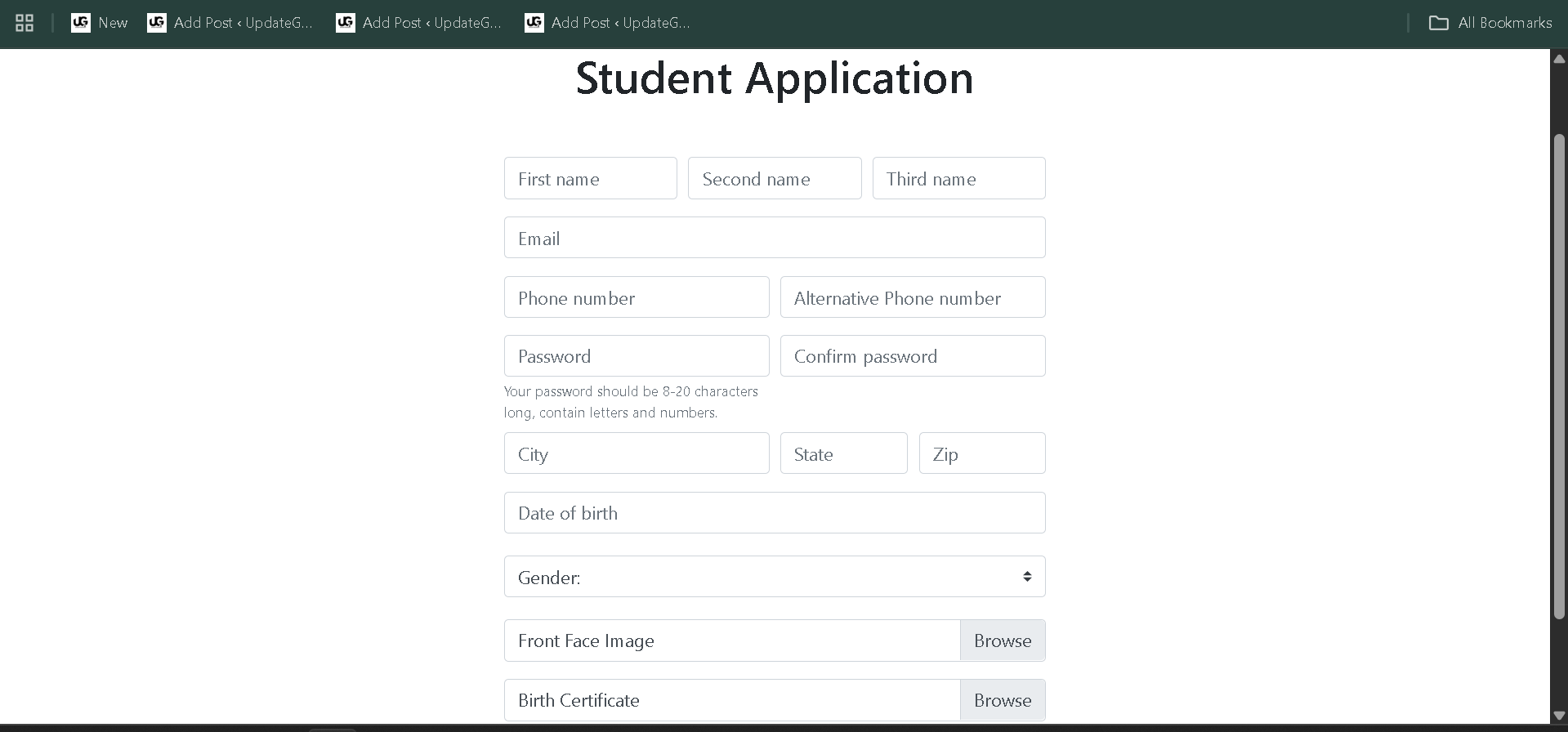Focus the Phone number input

636,297
